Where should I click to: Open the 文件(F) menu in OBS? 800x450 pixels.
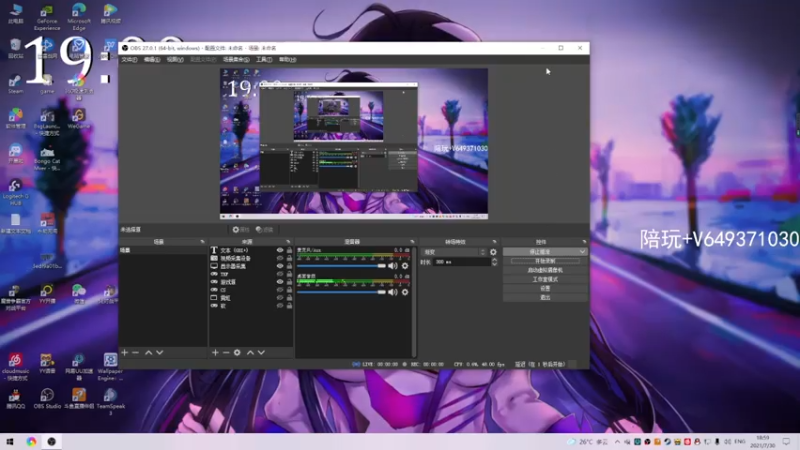click(x=129, y=60)
